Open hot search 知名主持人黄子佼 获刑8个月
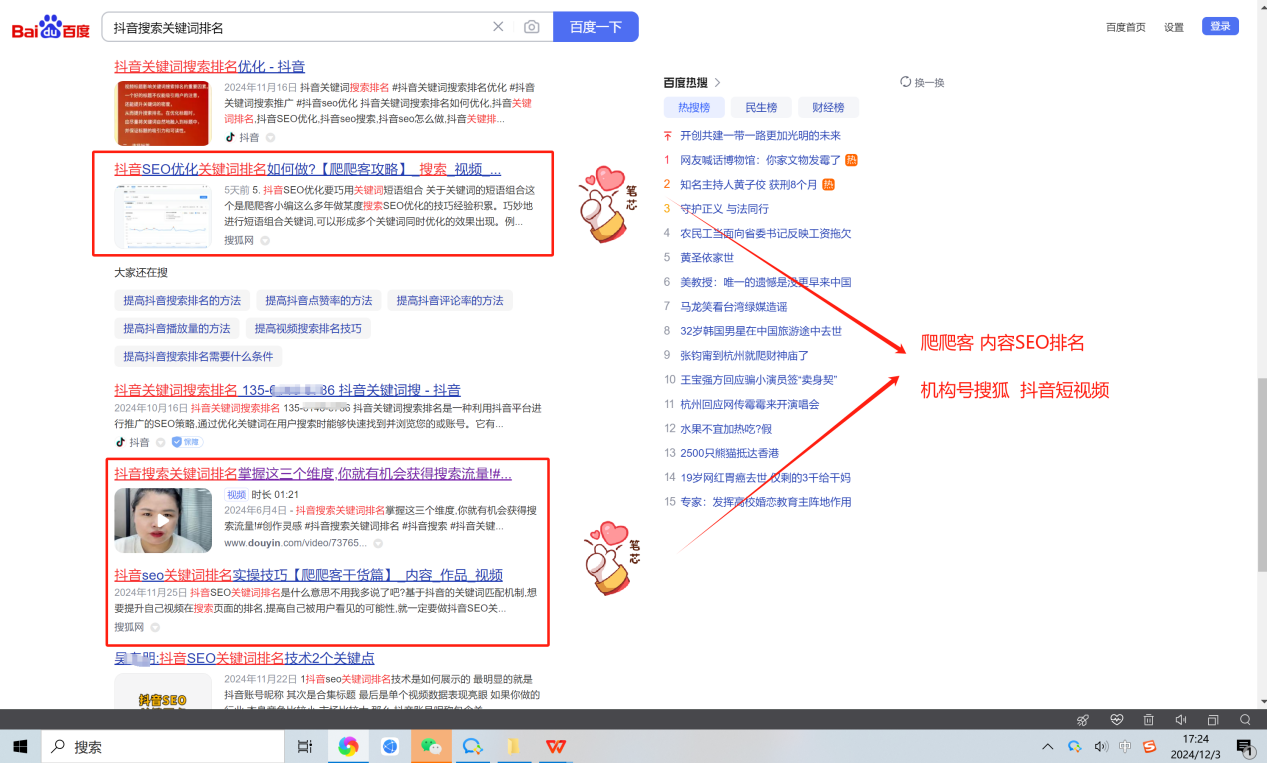Screen dimensions: 1267x763 pos(749,184)
